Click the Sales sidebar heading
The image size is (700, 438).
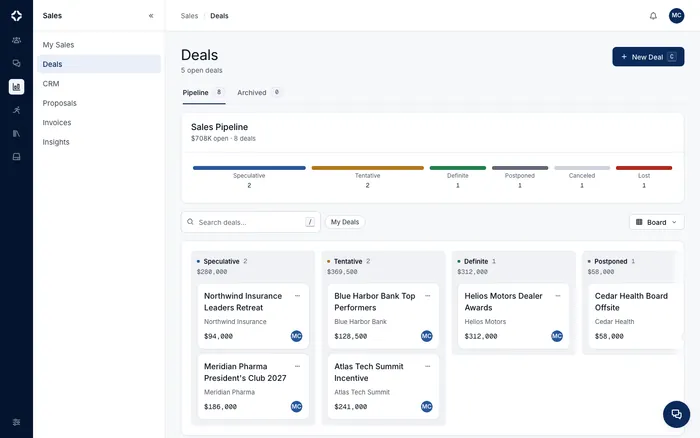click(x=52, y=16)
